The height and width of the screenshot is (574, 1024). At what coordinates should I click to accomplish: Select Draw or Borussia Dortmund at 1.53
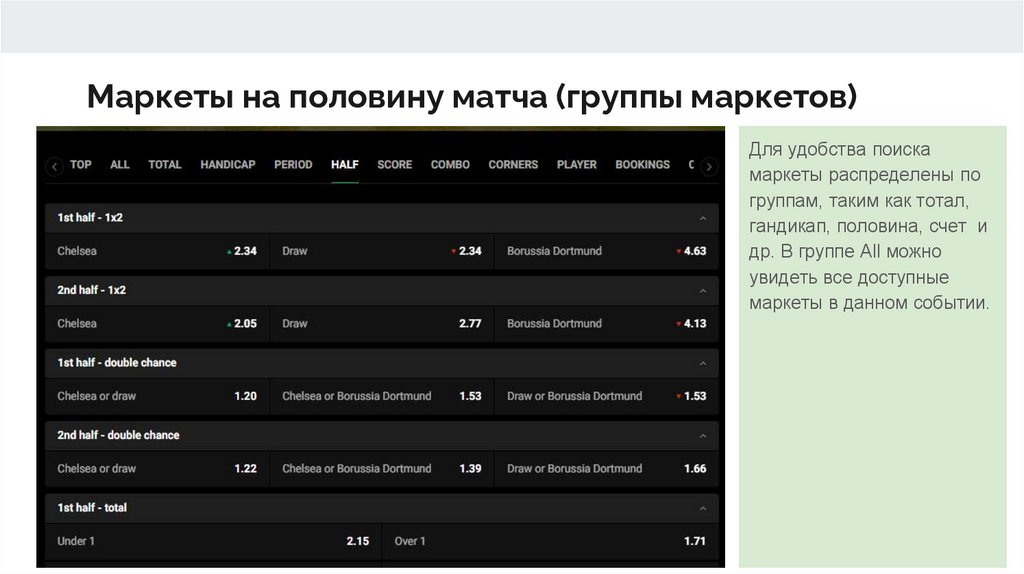[607, 396]
